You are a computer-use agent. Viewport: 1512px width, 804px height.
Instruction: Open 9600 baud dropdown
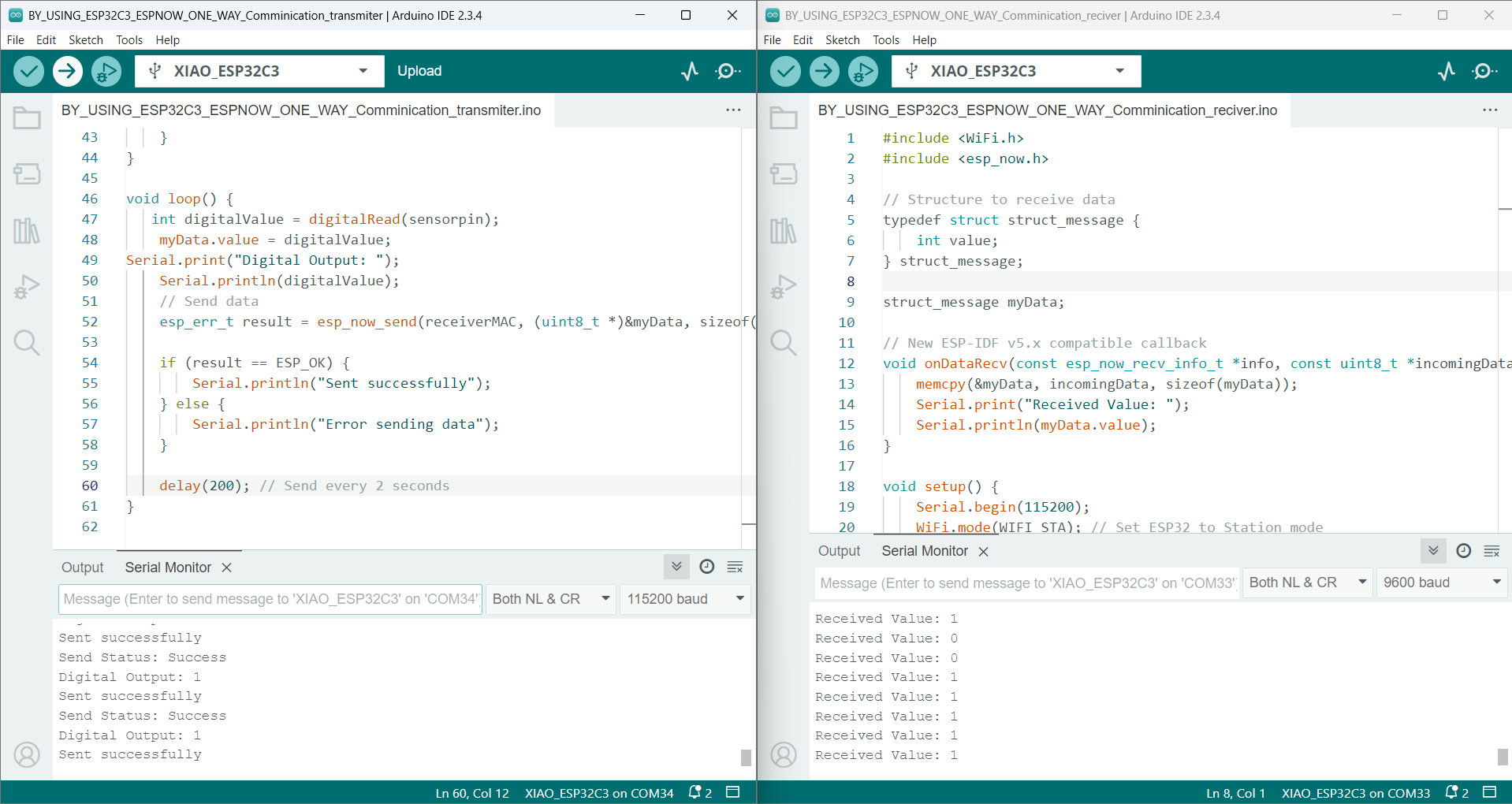(x=1442, y=583)
